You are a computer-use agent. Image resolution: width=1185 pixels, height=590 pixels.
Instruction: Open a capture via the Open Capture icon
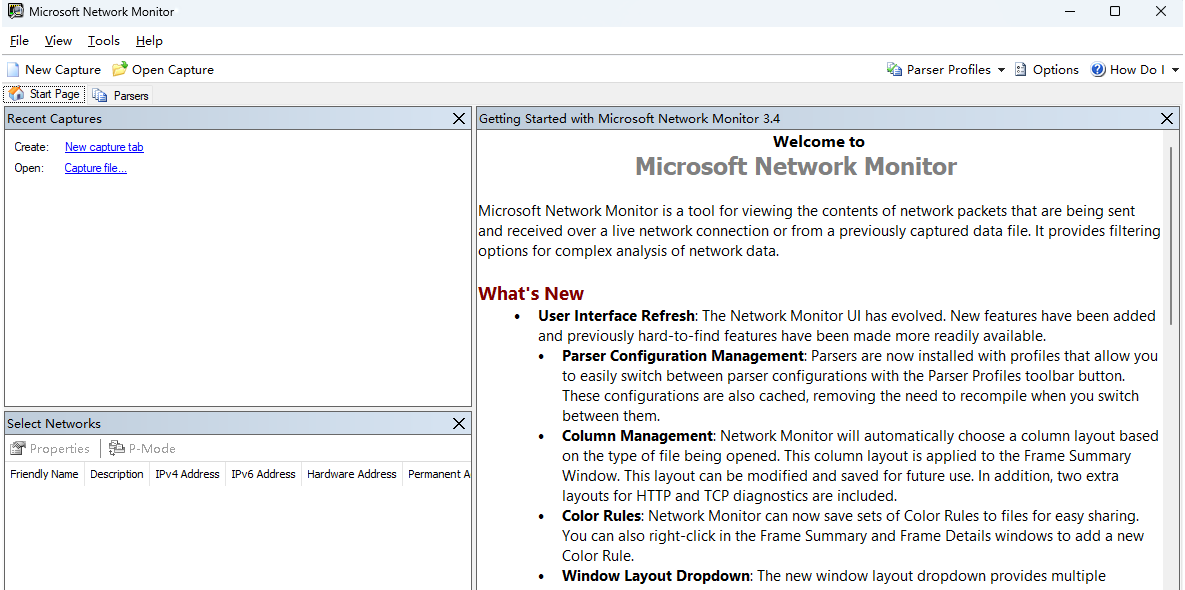coord(117,69)
